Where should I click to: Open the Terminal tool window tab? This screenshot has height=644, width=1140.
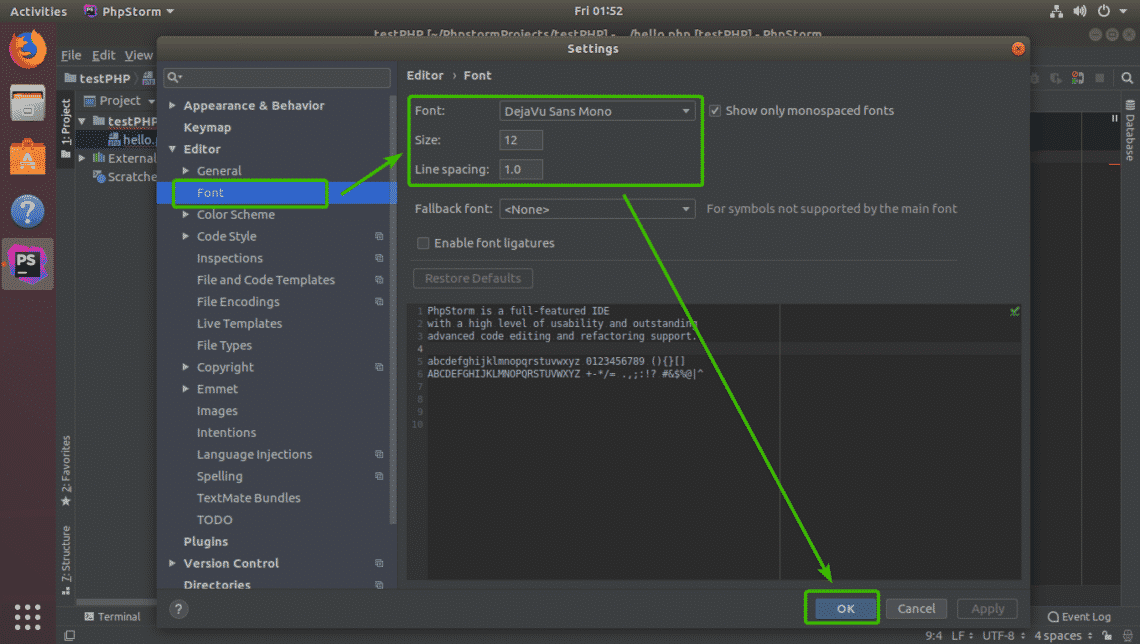click(x=113, y=616)
